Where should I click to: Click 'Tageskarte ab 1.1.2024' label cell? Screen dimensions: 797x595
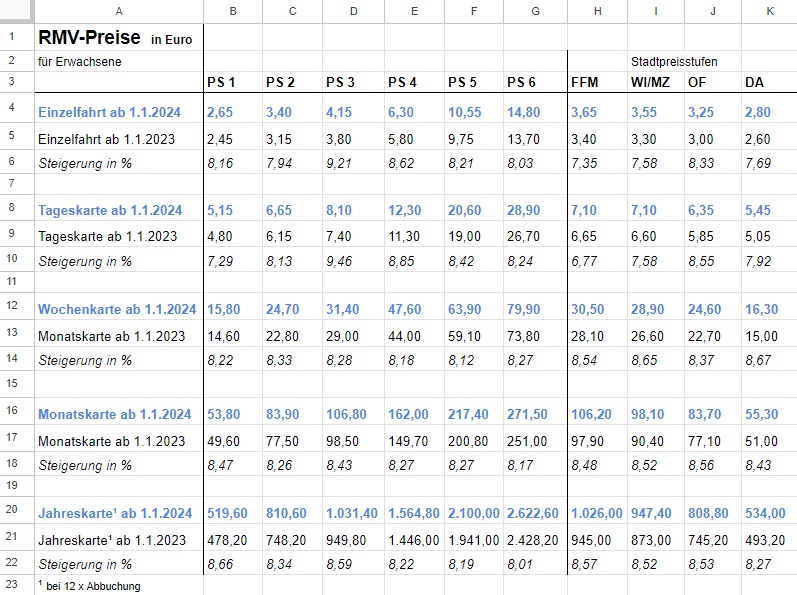tap(119, 210)
